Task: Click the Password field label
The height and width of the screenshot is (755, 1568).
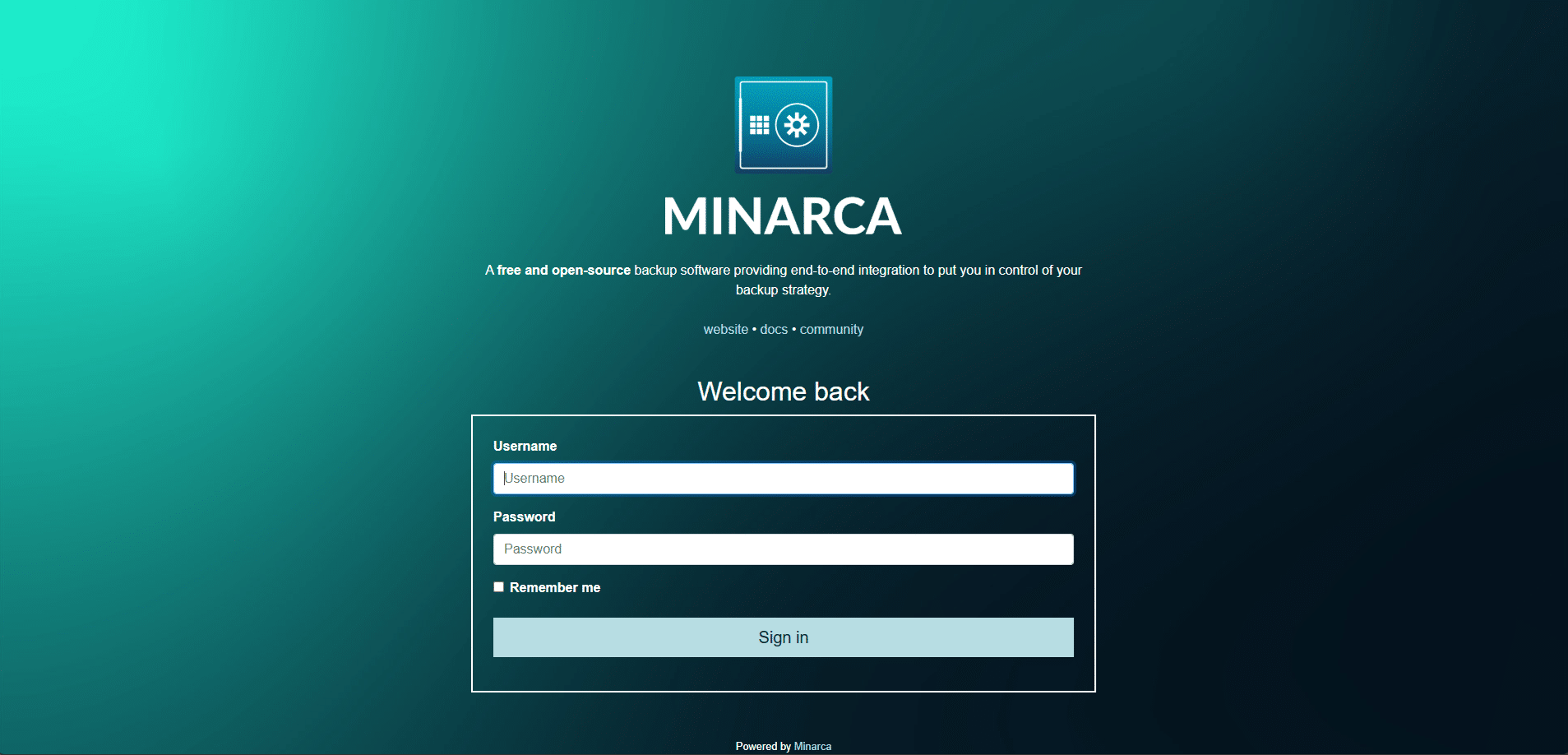Action: (524, 516)
